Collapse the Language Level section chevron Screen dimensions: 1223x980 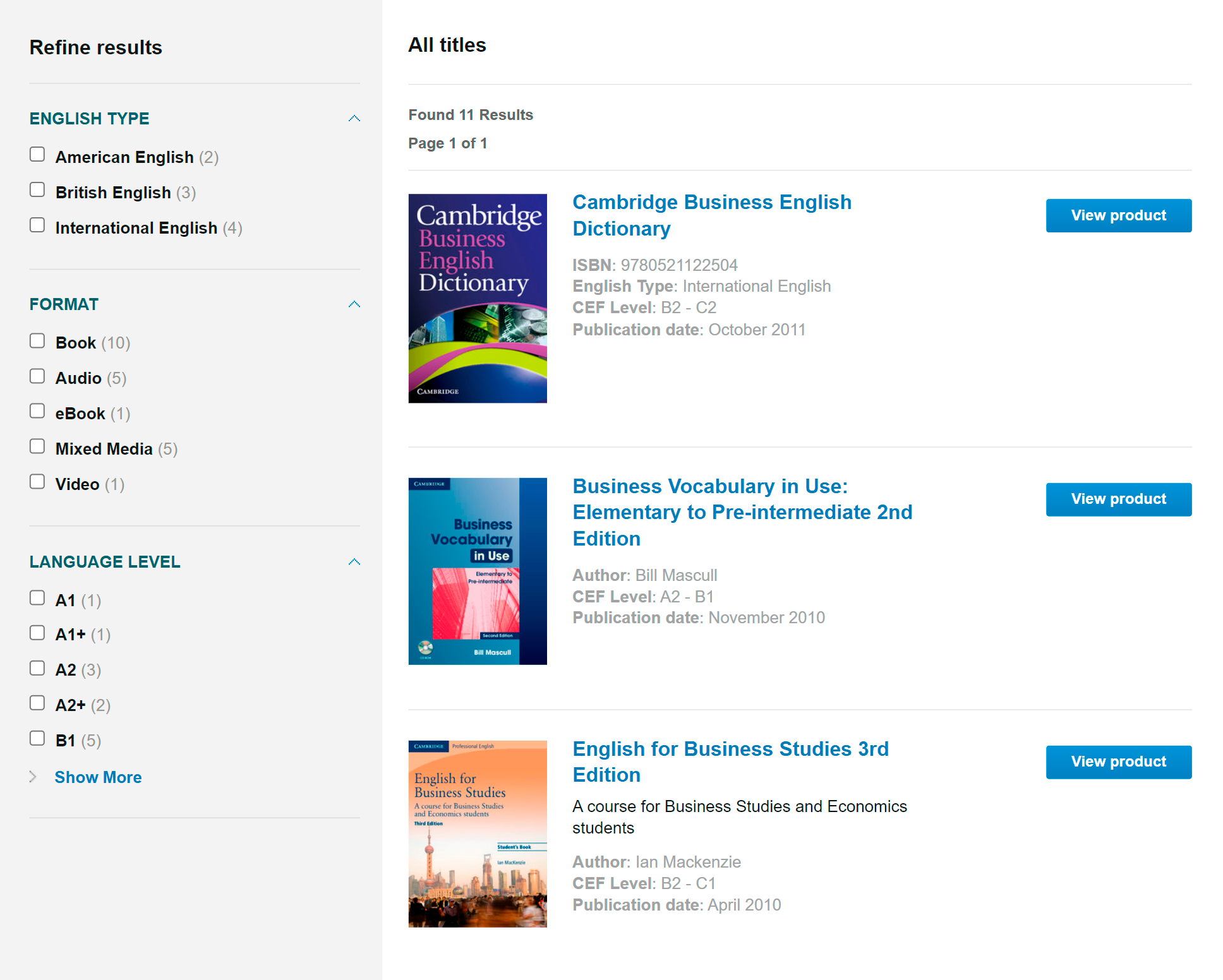click(354, 562)
